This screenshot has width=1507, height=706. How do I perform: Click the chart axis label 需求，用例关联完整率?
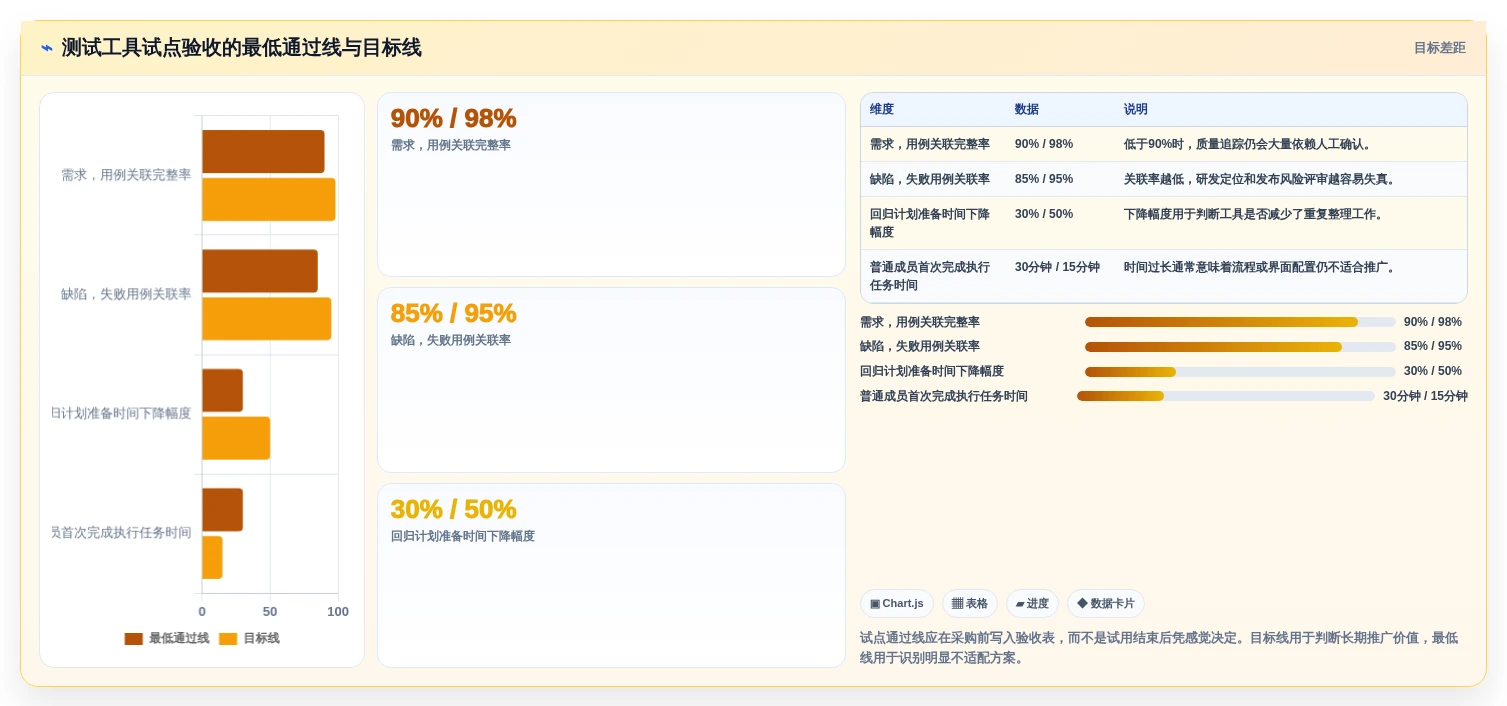tap(126, 175)
